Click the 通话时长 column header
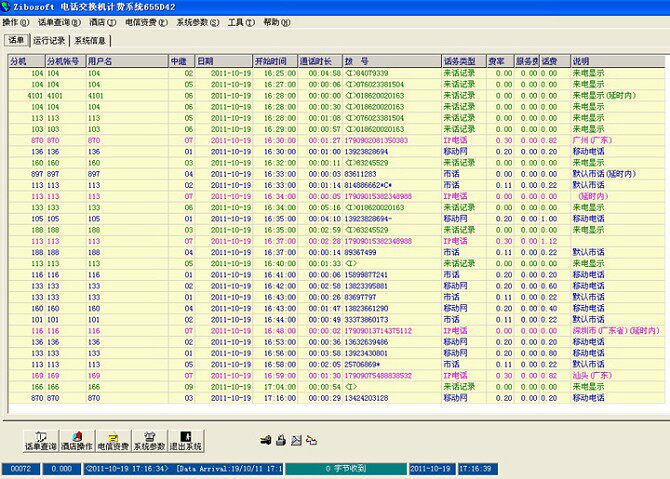The height and width of the screenshot is (479, 670). click(x=320, y=61)
